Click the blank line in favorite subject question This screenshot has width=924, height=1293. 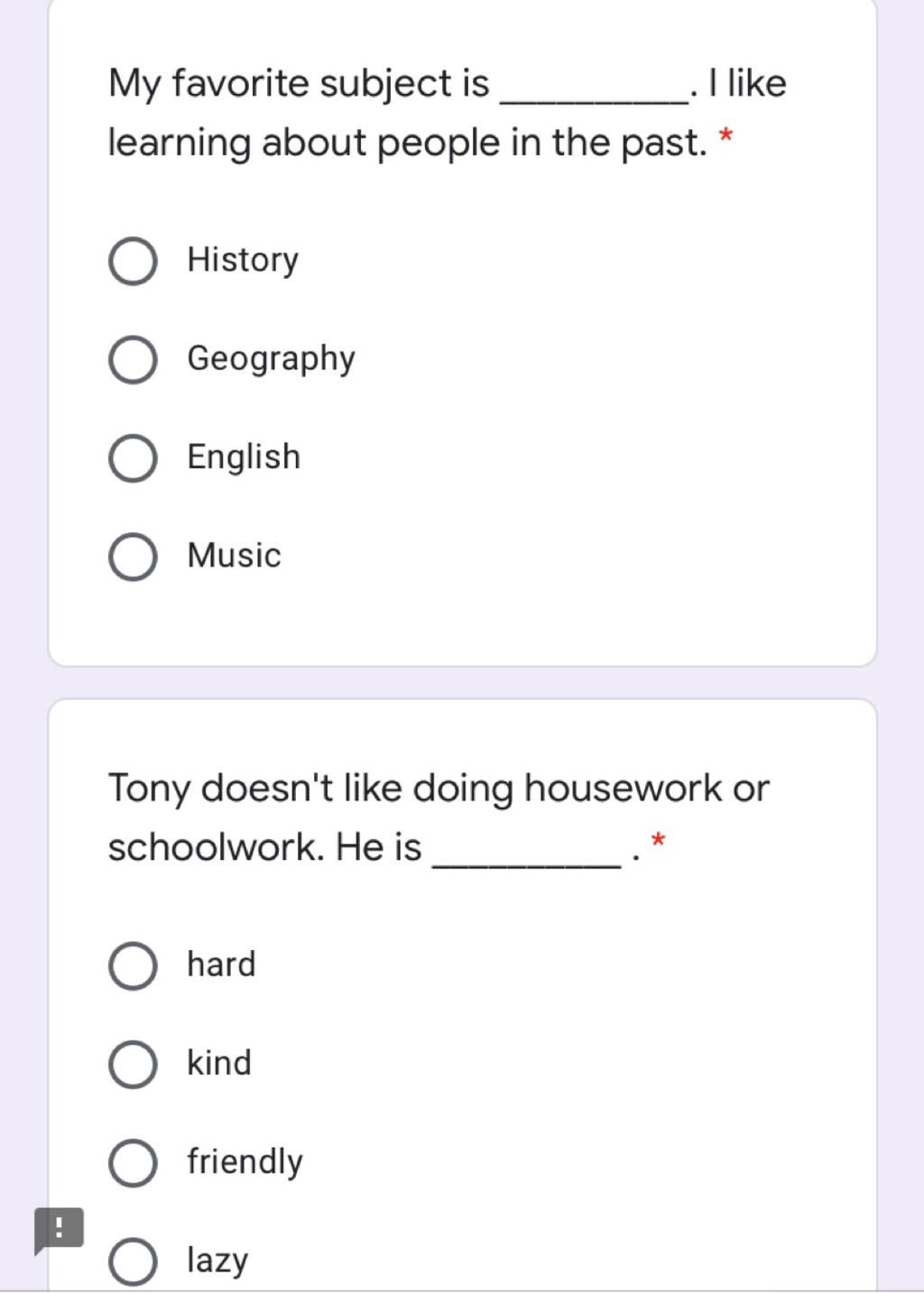[x=596, y=97]
